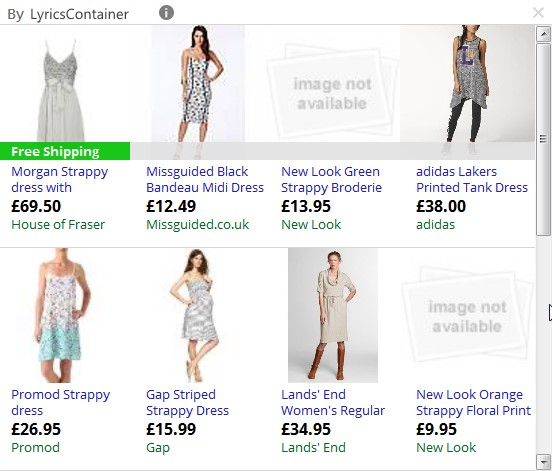
Task: Click the vertical scrollbar thumb
Action: click(x=544, y=139)
